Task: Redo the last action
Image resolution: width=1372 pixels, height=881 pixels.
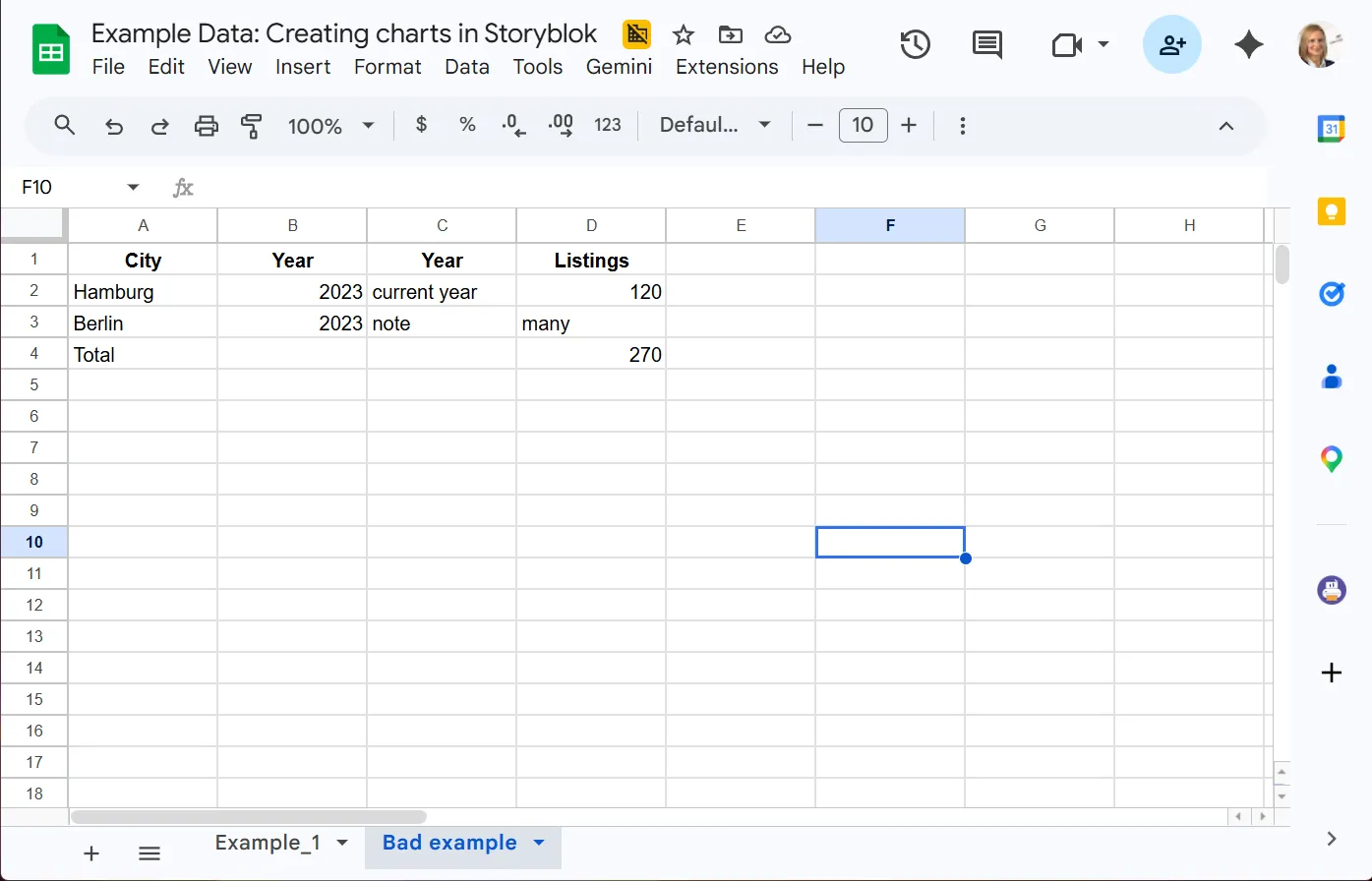Action: click(x=159, y=126)
